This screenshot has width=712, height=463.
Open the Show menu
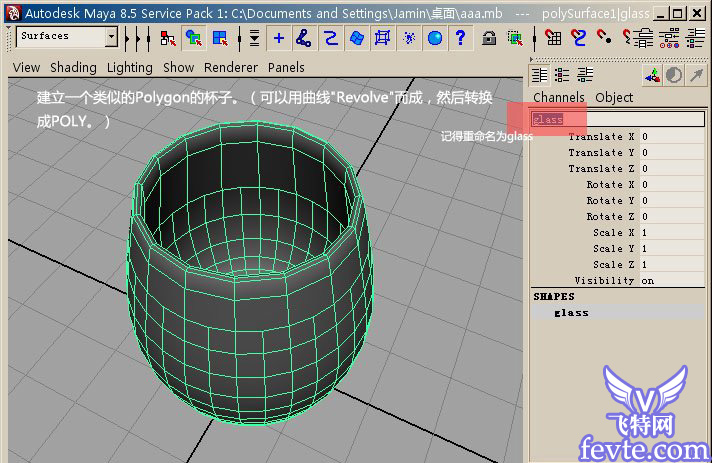point(178,67)
